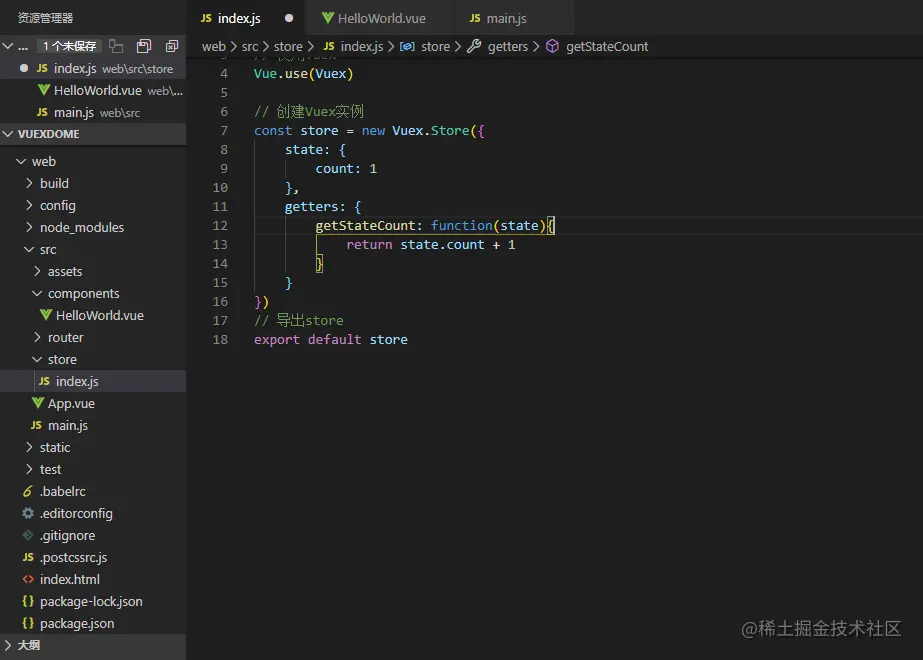
Task: Click the 'Vue.use(Vuex)' code line
Action: [x=303, y=74]
